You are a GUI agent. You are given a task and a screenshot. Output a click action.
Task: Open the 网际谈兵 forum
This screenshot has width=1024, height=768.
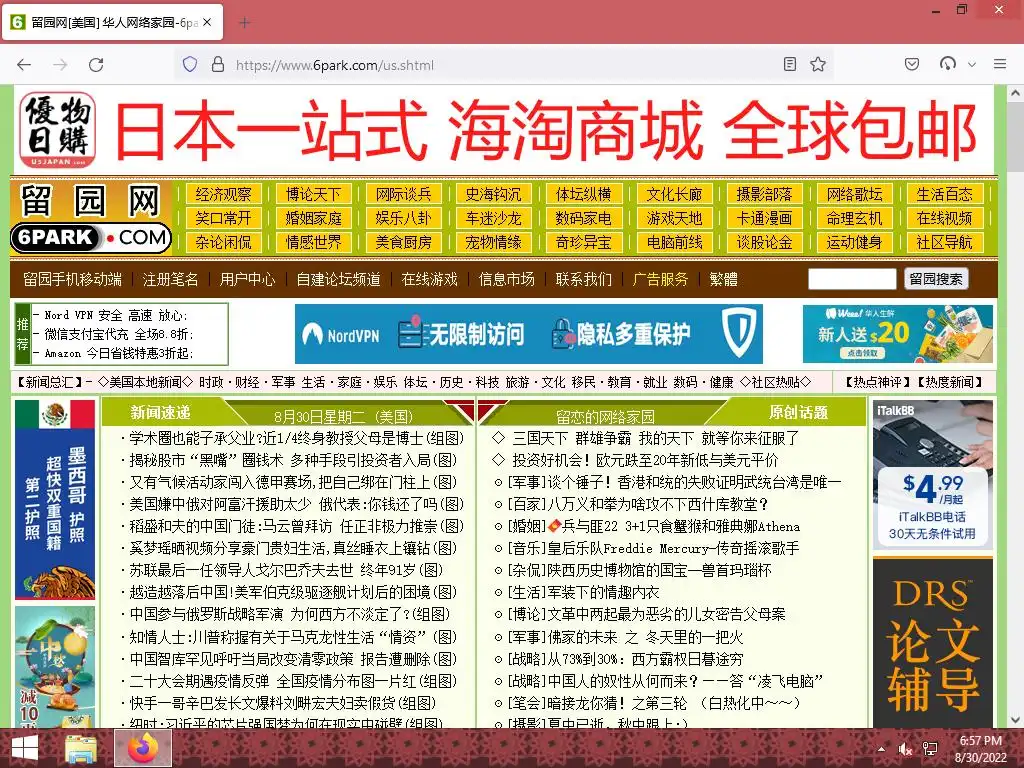tap(404, 194)
